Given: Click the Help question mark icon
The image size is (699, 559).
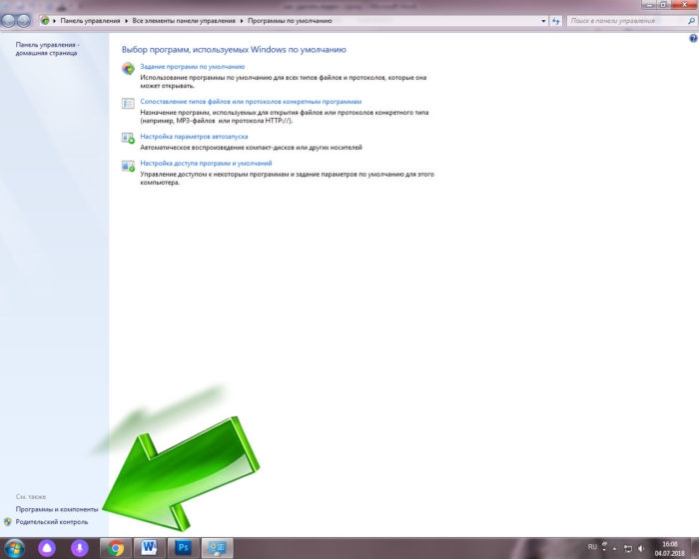Looking at the screenshot, I should 693,38.
